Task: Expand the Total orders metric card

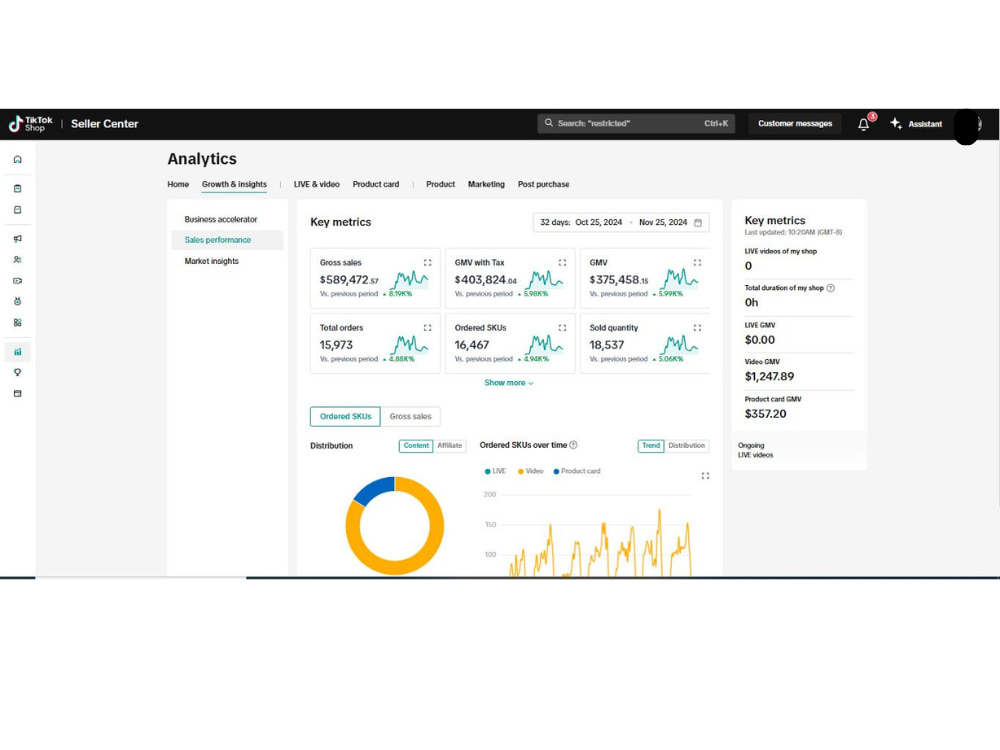Action: point(427,328)
